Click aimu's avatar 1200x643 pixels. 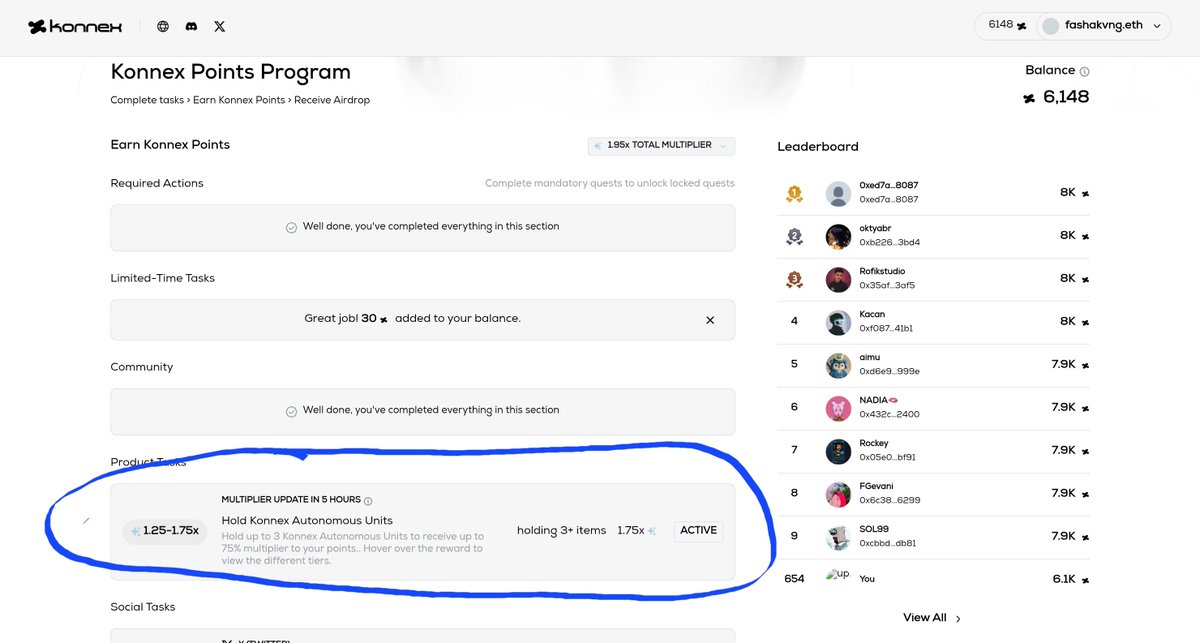[838, 366]
